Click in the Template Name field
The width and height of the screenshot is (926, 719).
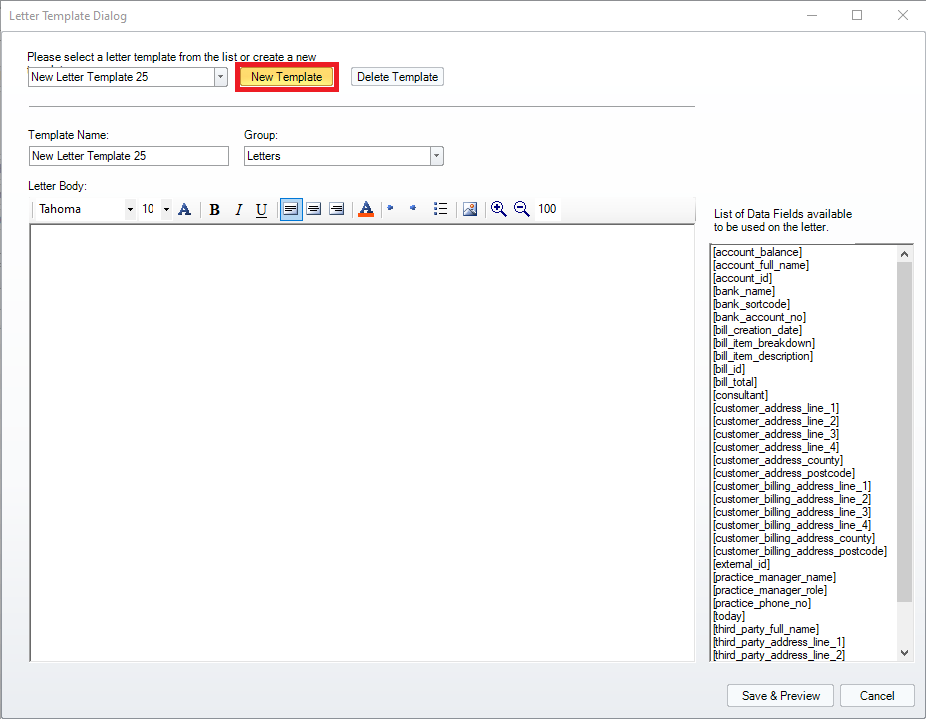click(128, 156)
